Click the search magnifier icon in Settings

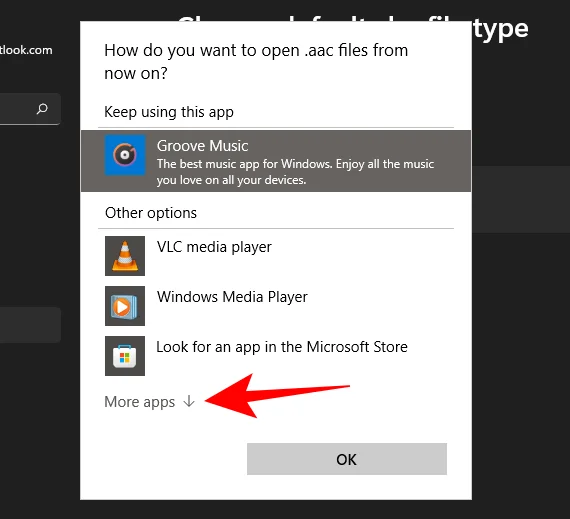click(x=42, y=109)
